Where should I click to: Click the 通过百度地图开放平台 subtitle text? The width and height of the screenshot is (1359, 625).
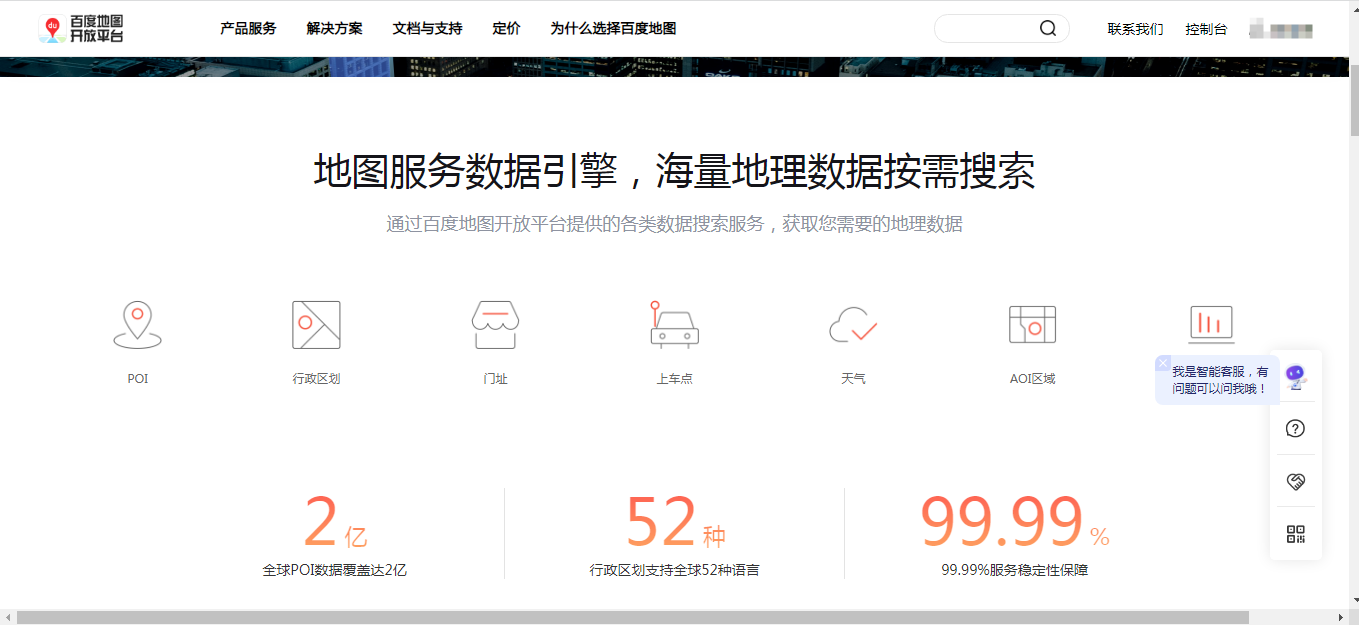tap(674, 224)
